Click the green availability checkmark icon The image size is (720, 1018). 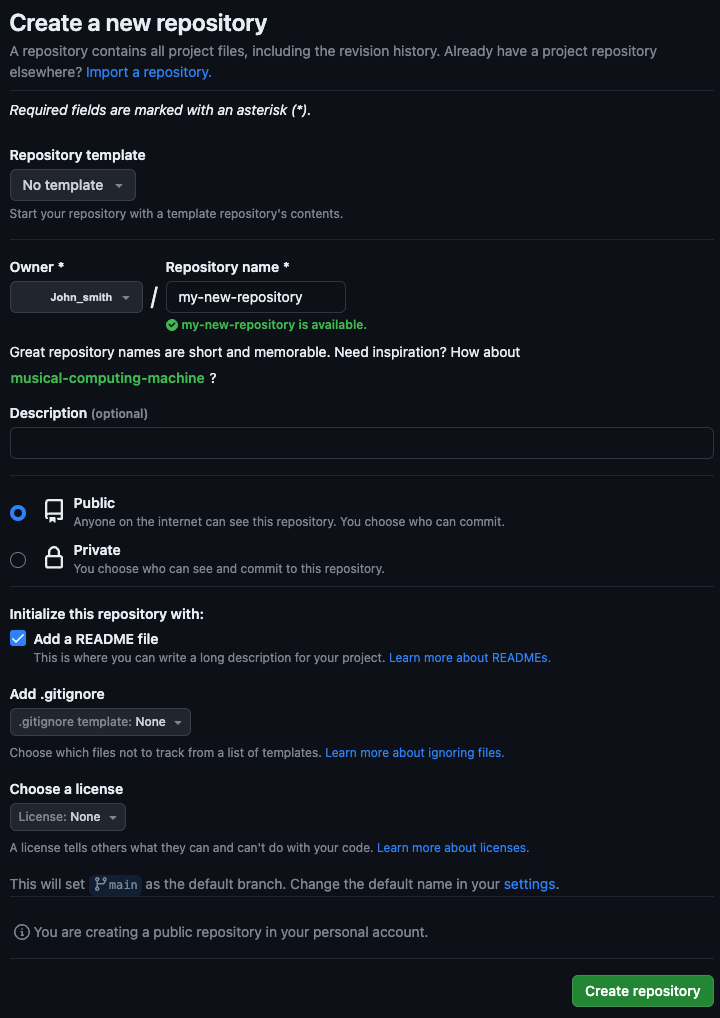point(172,325)
